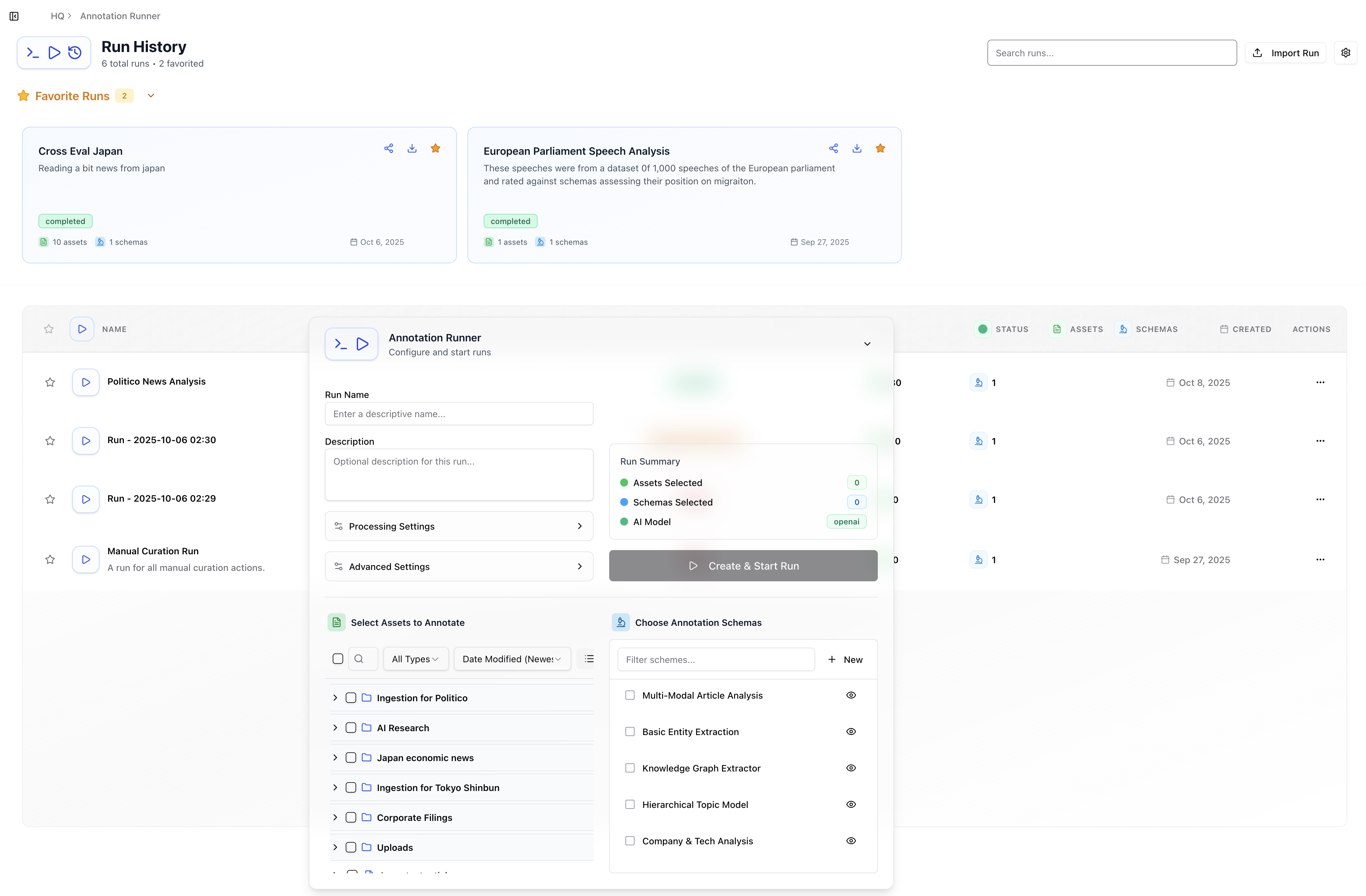This screenshot has height=896, width=1366.
Task: Toggle sidebar panel icon at top left
Action: [14, 16]
